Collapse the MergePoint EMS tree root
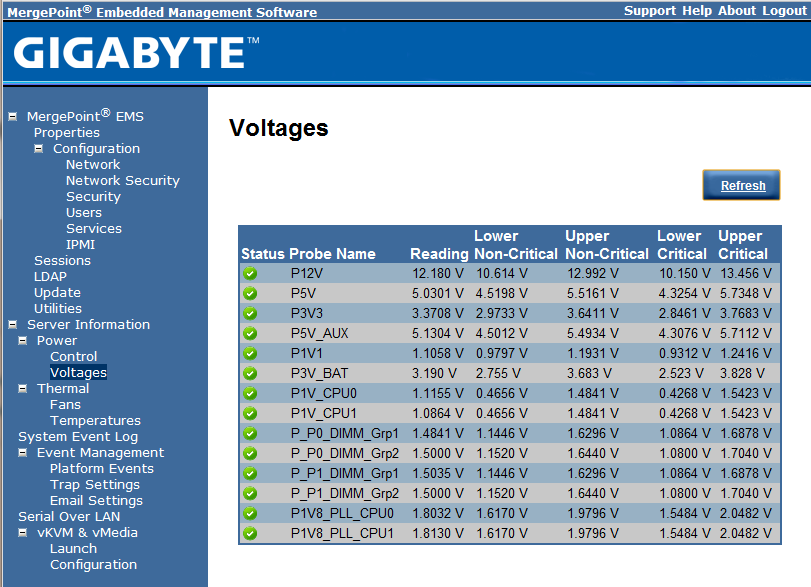Screen dimensions: 811x587 (x=12, y=116)
